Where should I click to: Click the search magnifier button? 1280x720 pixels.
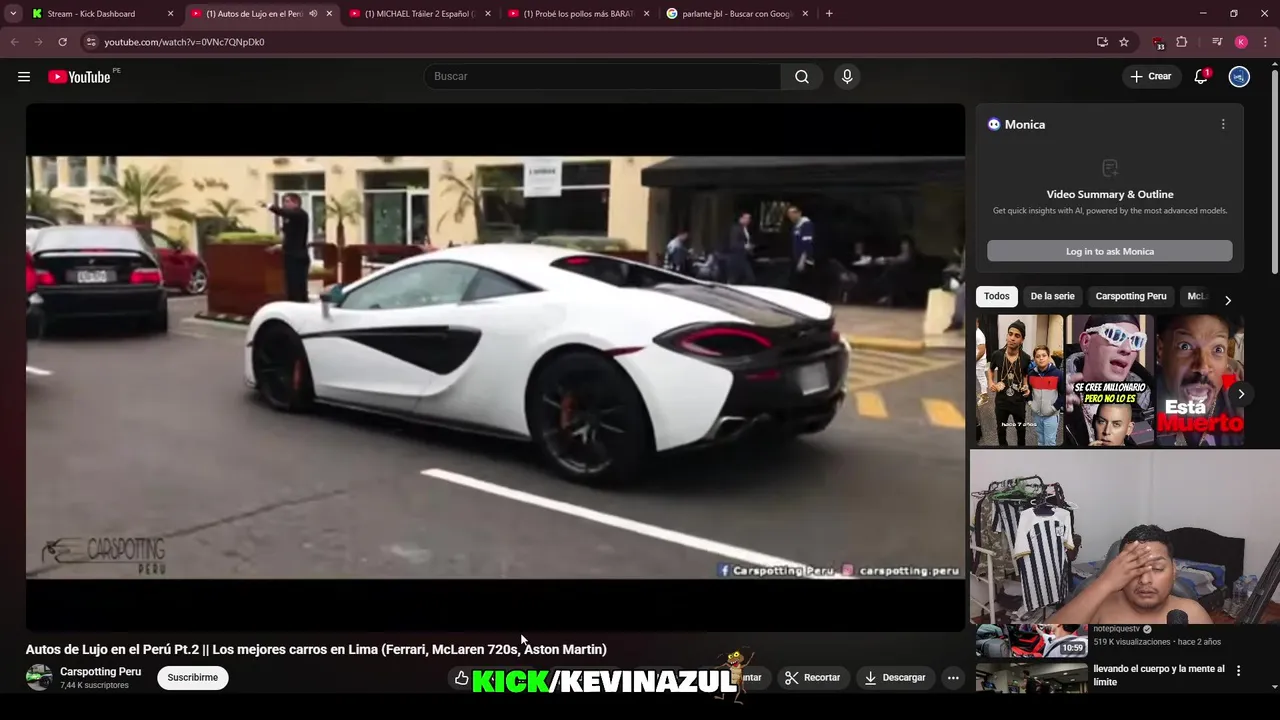point(802,77)
